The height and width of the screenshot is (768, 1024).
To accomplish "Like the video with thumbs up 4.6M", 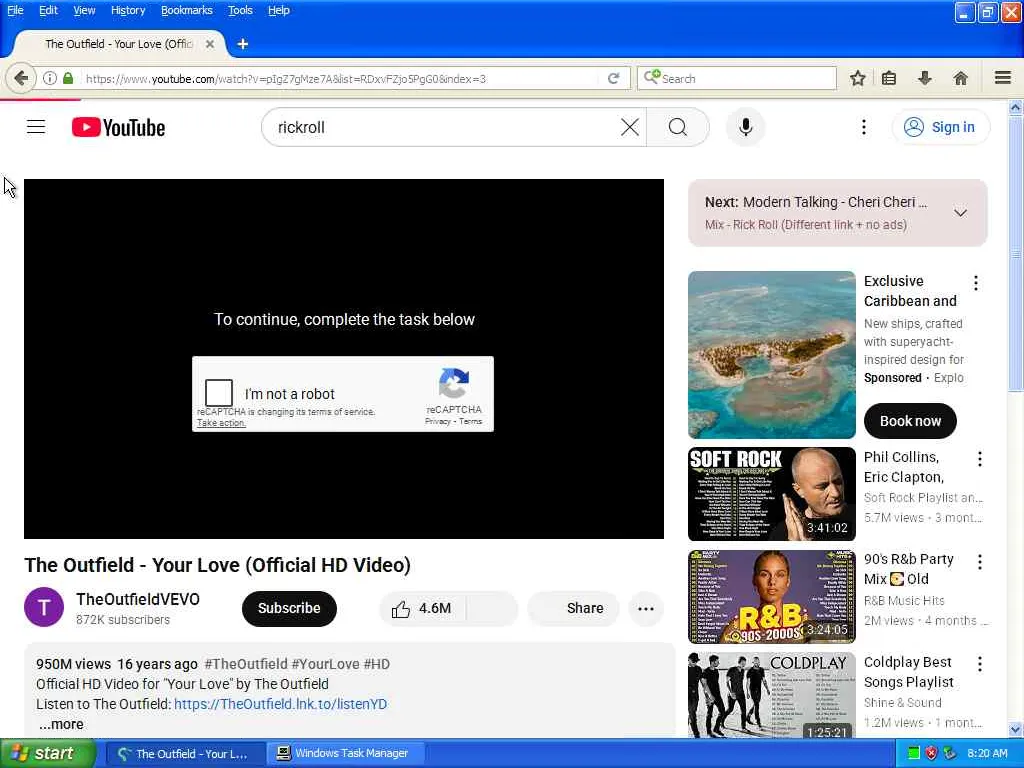I will coord(422,609).
